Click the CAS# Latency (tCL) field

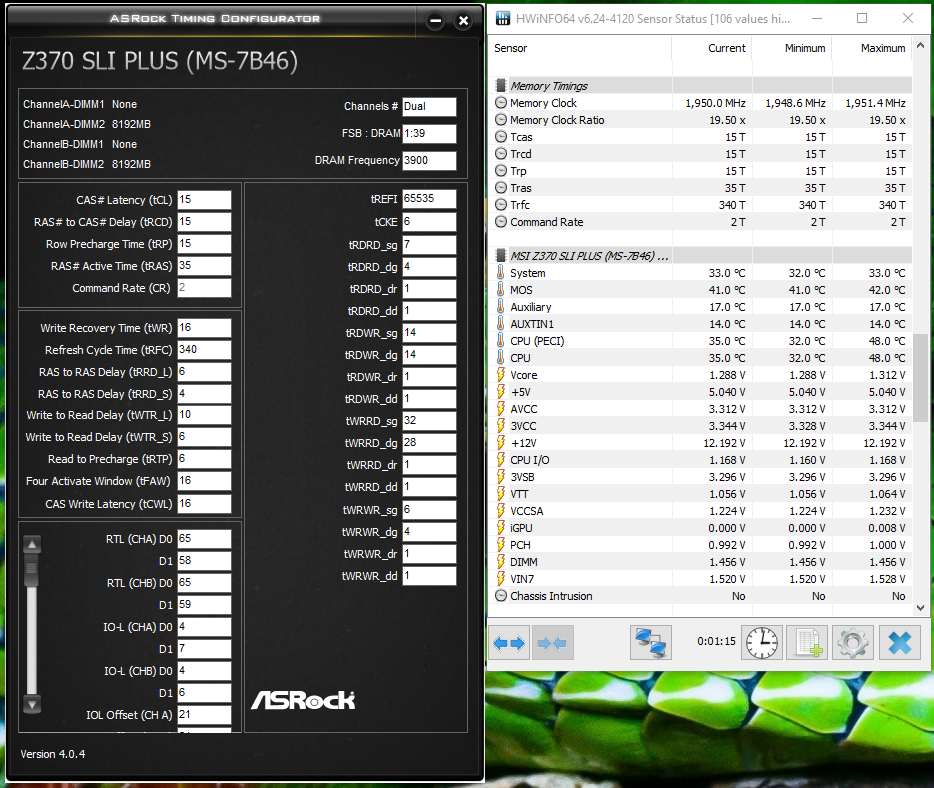(x=204, y=200)
